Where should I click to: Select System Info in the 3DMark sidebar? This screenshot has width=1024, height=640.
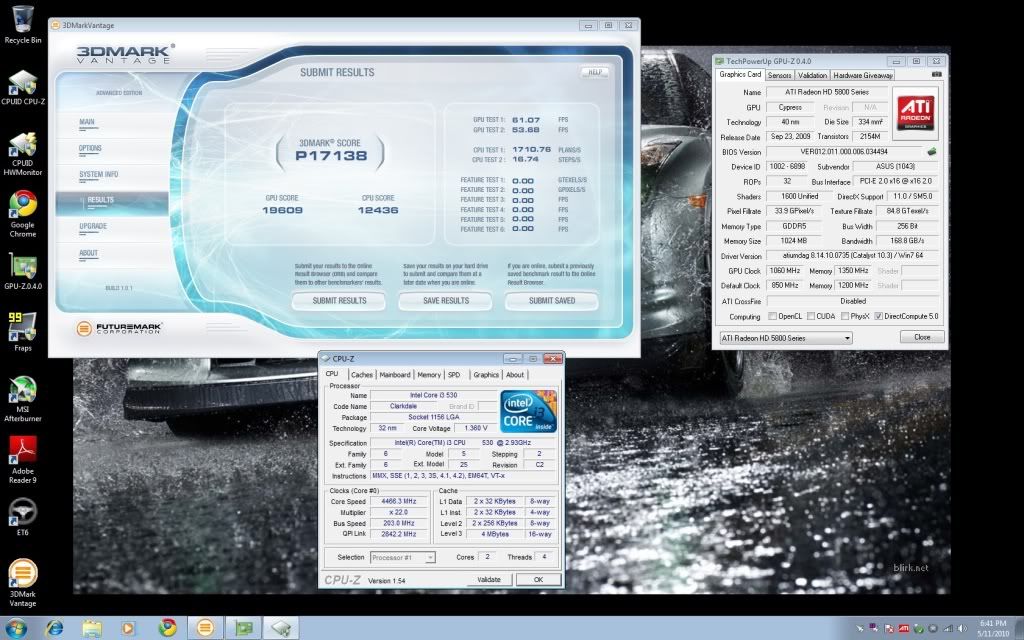(x=99, y=174)
